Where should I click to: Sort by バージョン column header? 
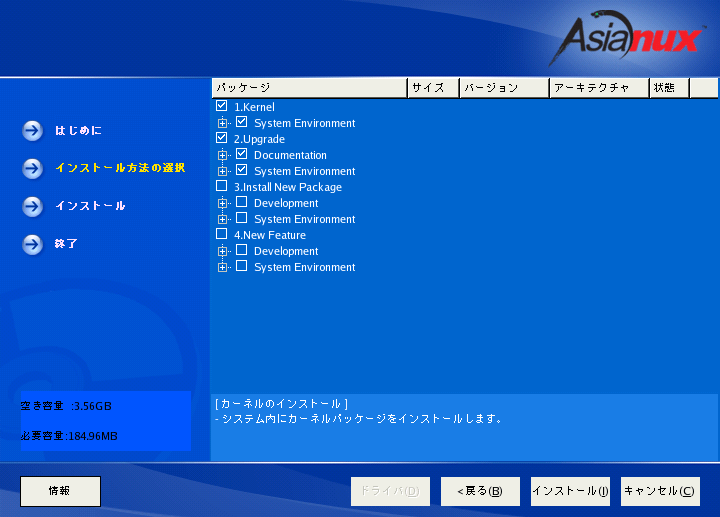505,88
